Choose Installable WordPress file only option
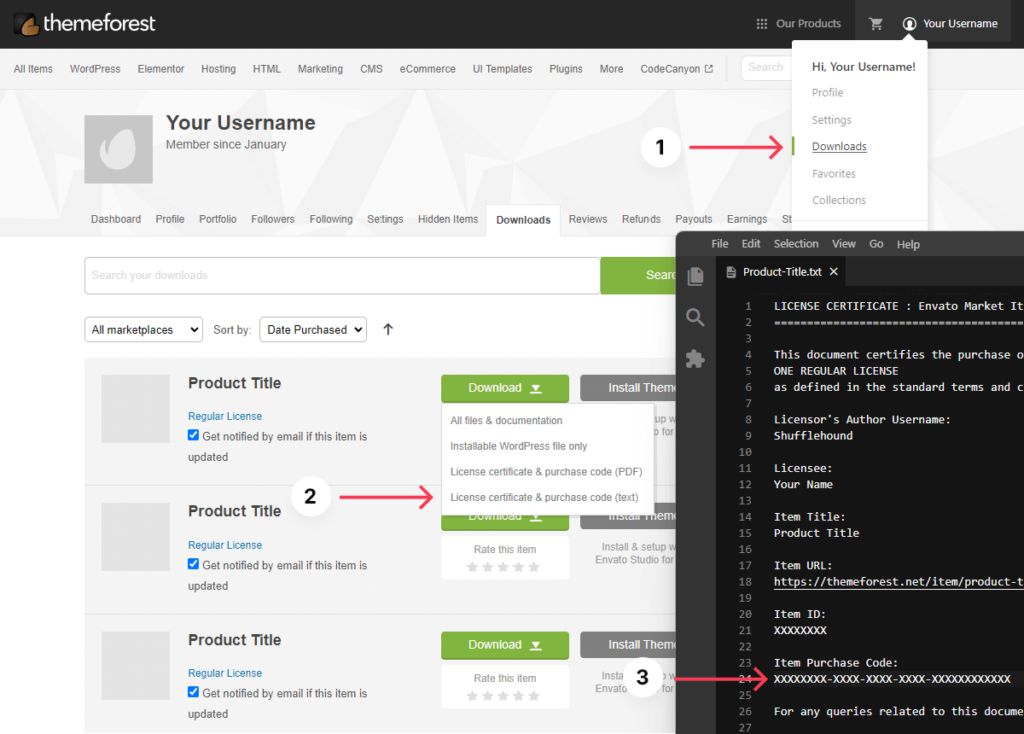The height and width of the screenshot is (734, 1024). 519,446
